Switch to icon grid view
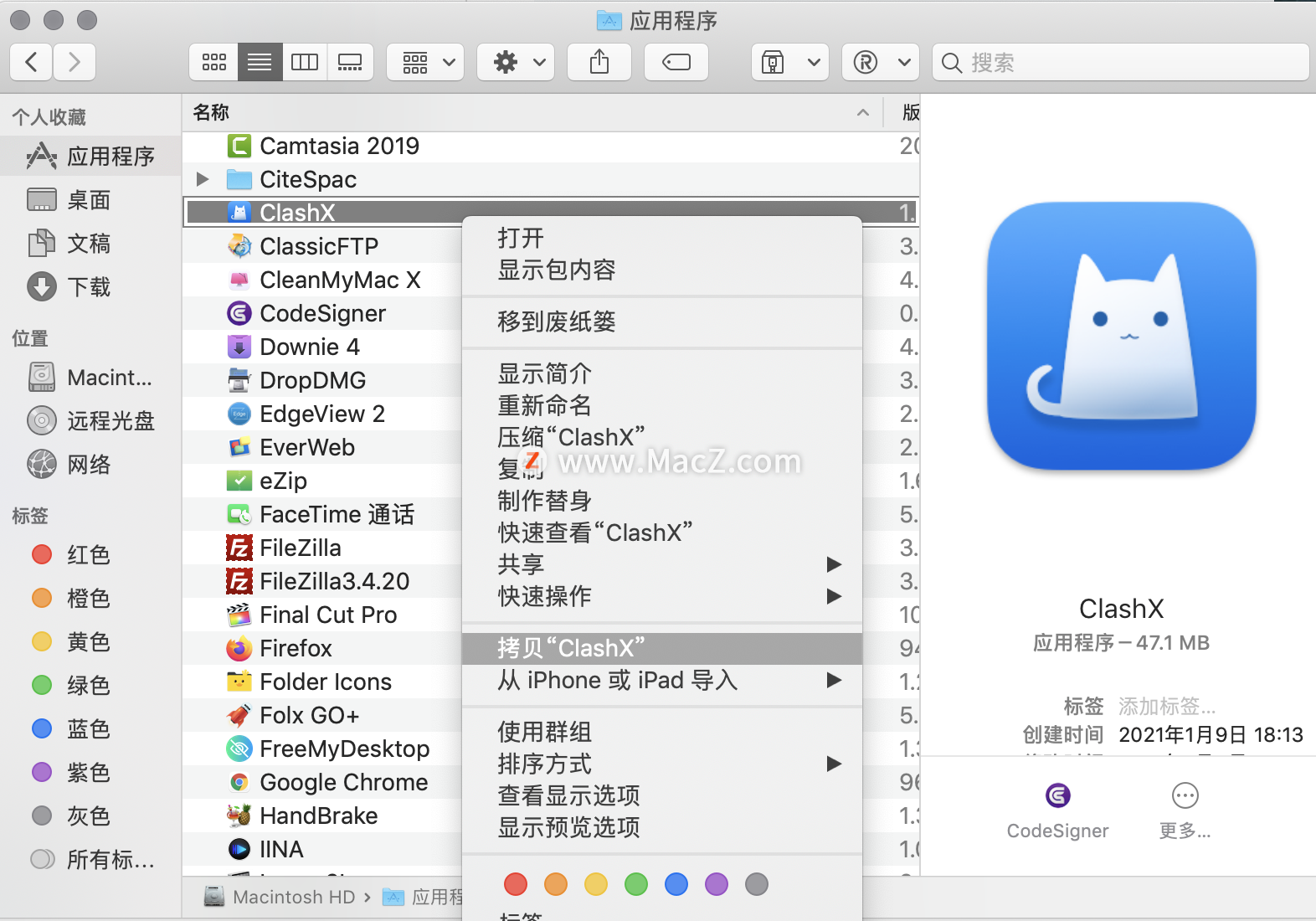Screen dimensions: 1316x921 214,62
